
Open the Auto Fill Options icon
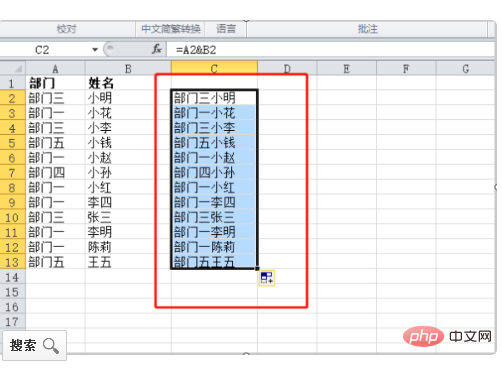[267, 278]
